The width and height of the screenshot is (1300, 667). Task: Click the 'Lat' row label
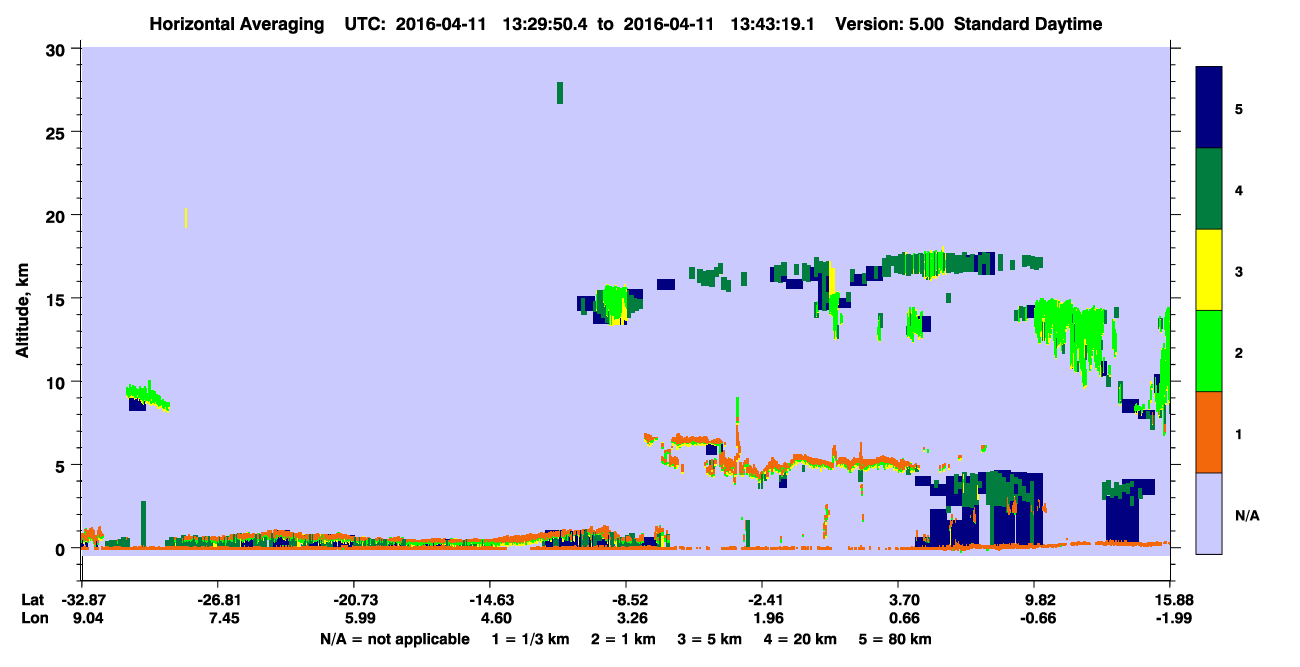(x=32, y=600)
